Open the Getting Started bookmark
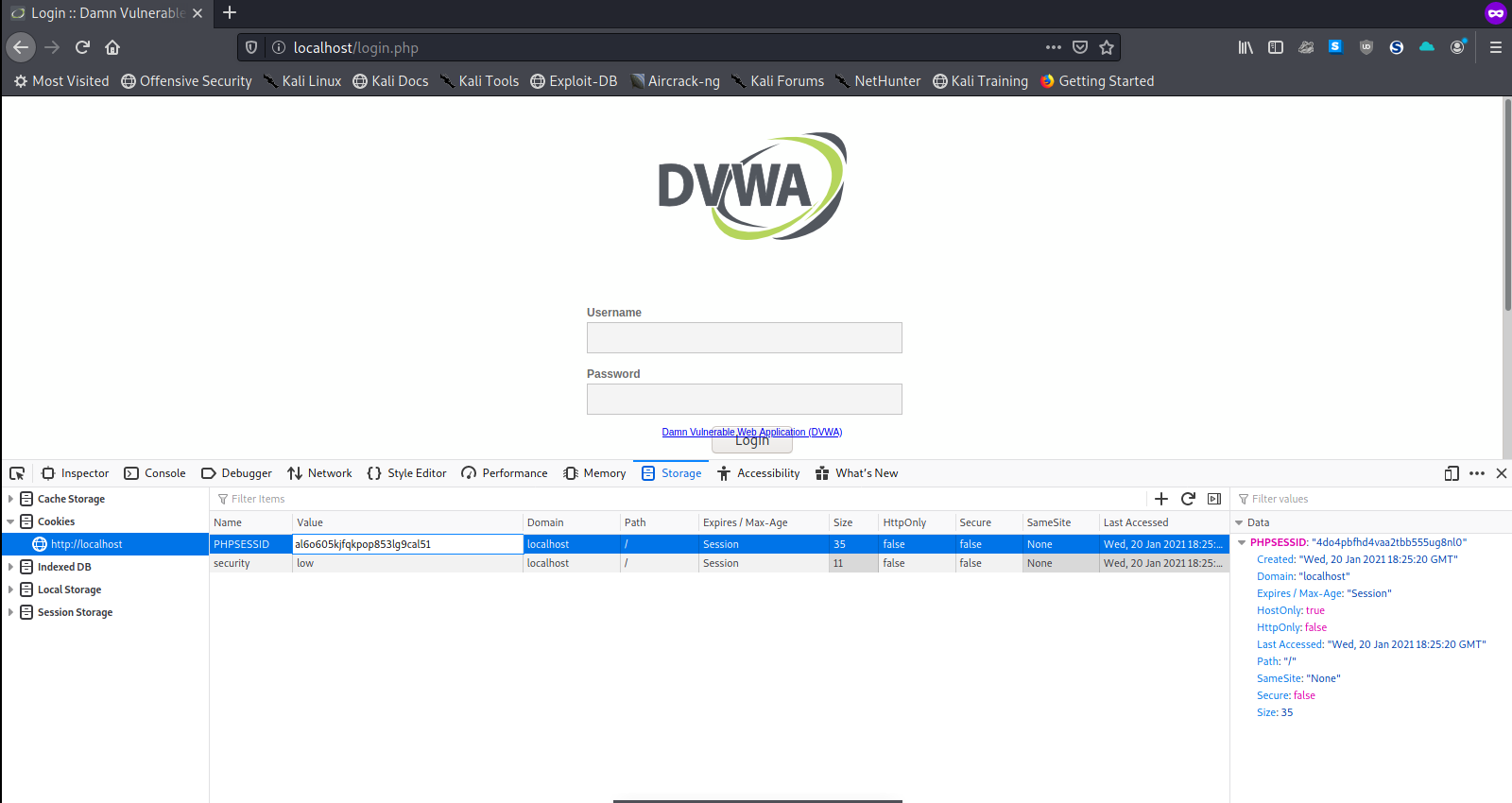1512x803 pixels. (1097, 81)
